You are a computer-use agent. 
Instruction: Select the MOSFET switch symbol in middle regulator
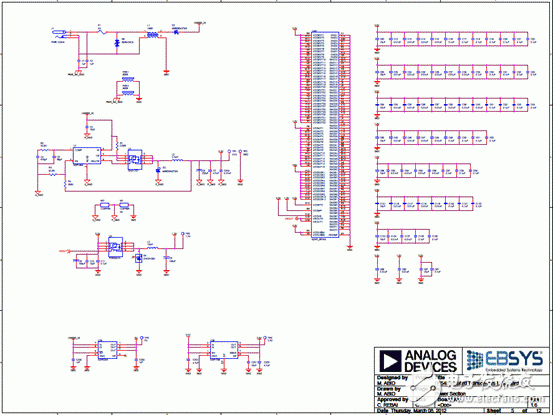[x=135, y=159]
